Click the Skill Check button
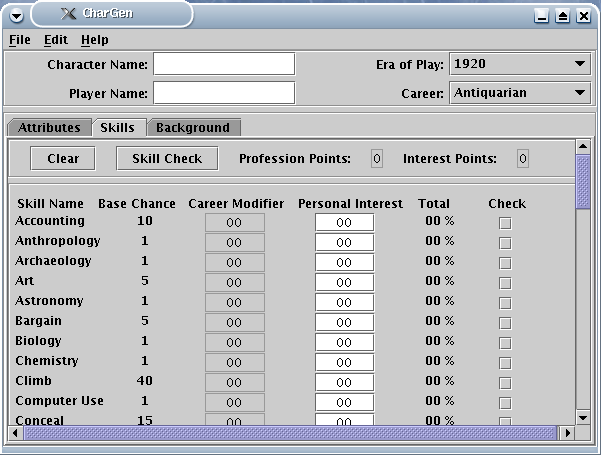The height and width of the screenshot is (455, 601). [167, 158]
